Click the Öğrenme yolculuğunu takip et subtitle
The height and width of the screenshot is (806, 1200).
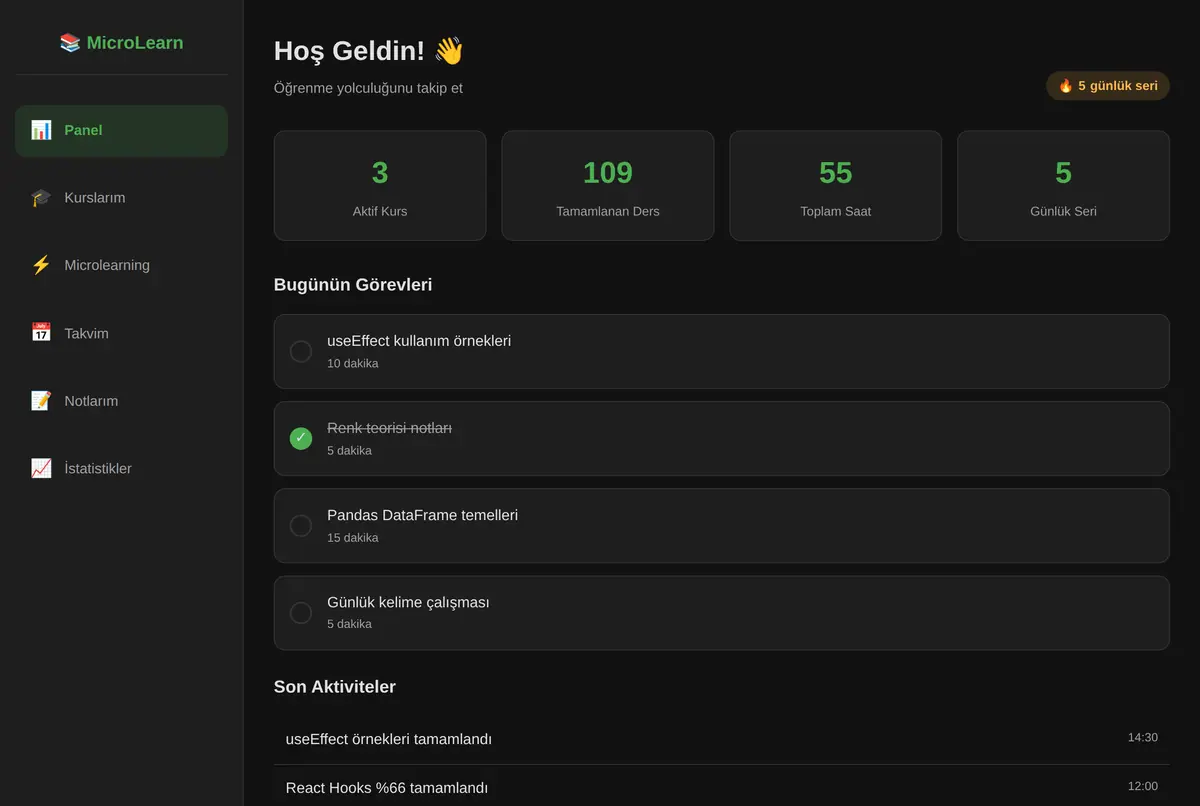tap(368, 88)
